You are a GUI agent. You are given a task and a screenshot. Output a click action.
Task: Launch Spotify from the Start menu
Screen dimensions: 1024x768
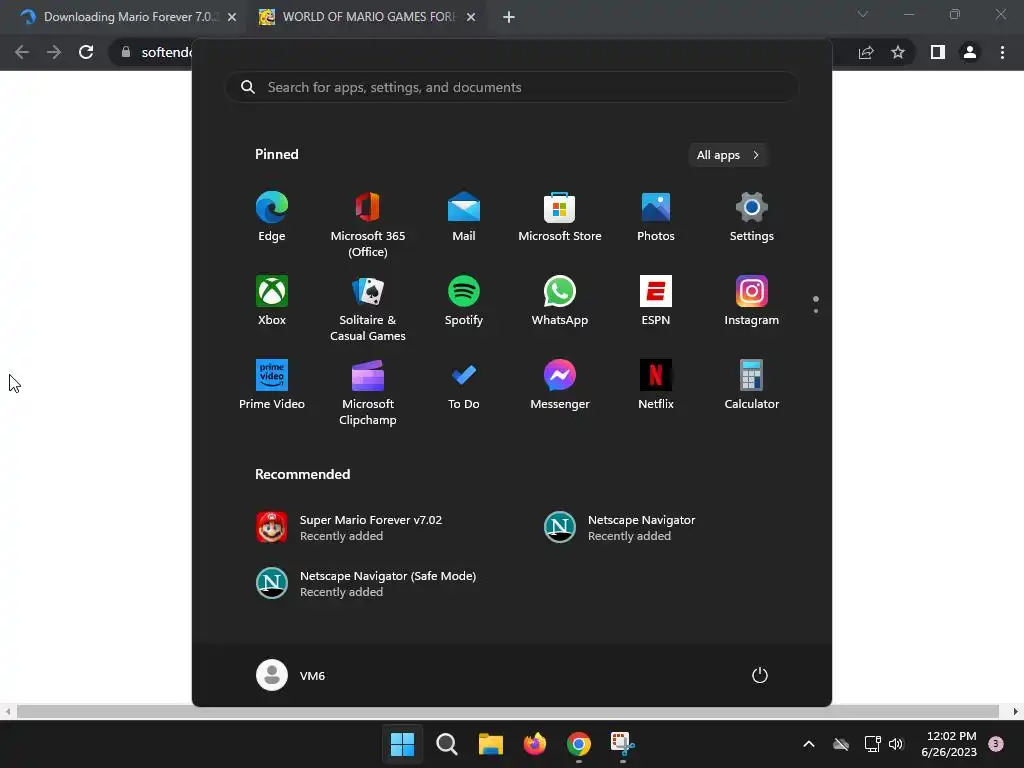pos(464,300)
